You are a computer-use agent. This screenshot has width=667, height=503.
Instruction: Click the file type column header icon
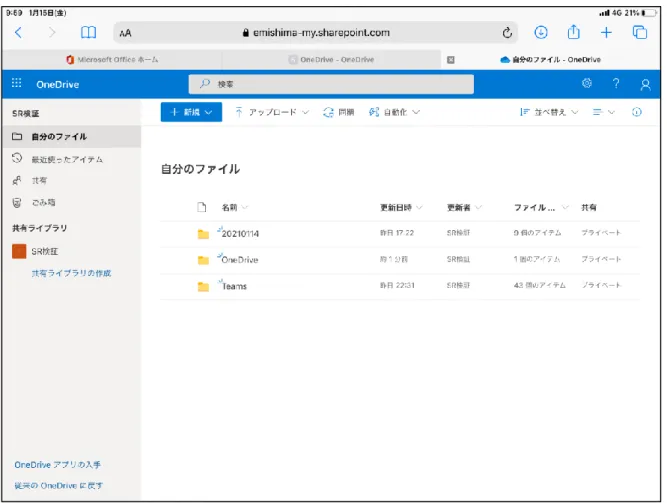tap(202, 207)
